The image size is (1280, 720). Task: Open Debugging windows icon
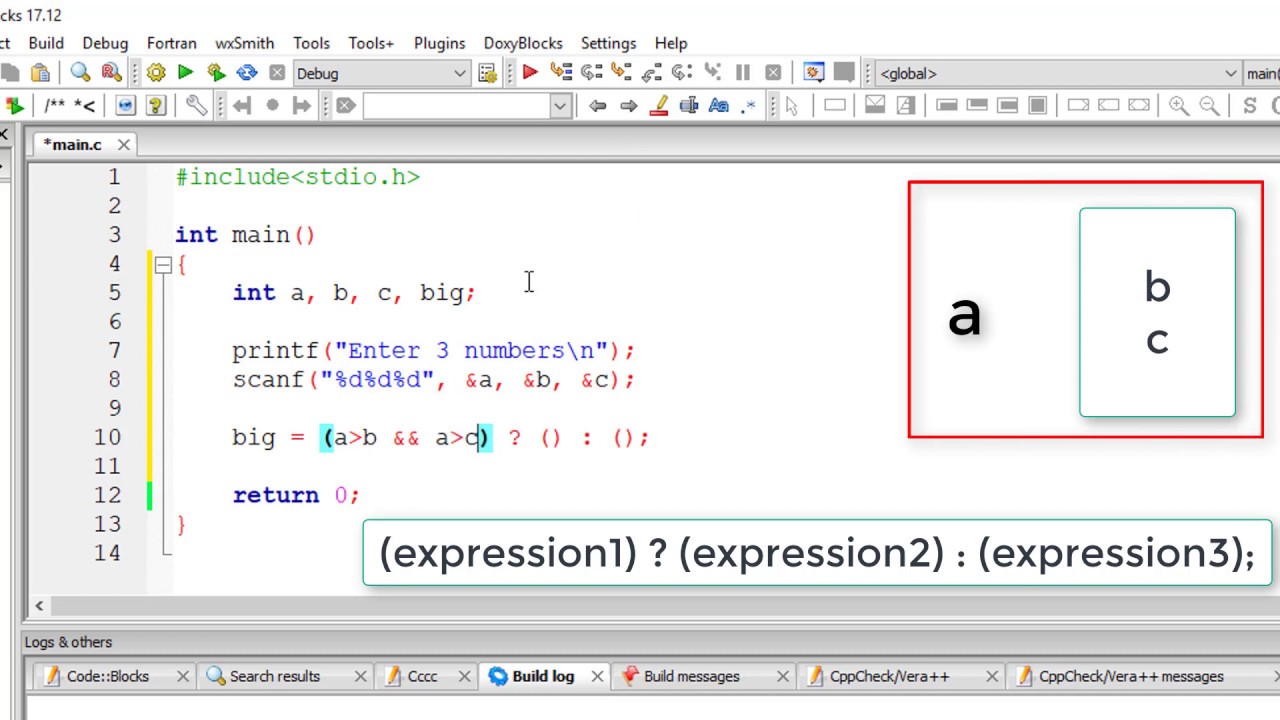tap(814, 73)
